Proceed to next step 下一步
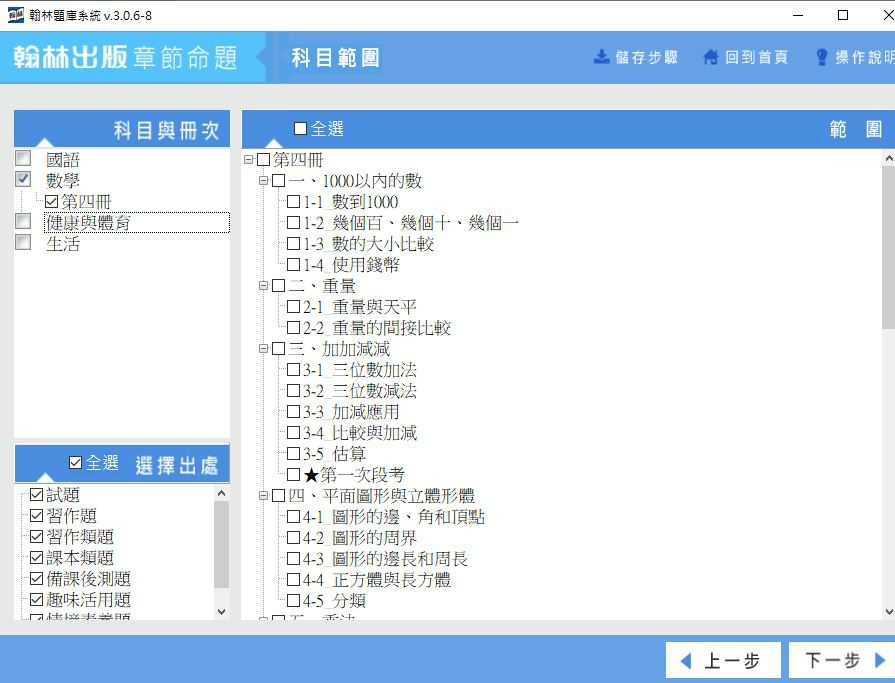 [842, 661]
